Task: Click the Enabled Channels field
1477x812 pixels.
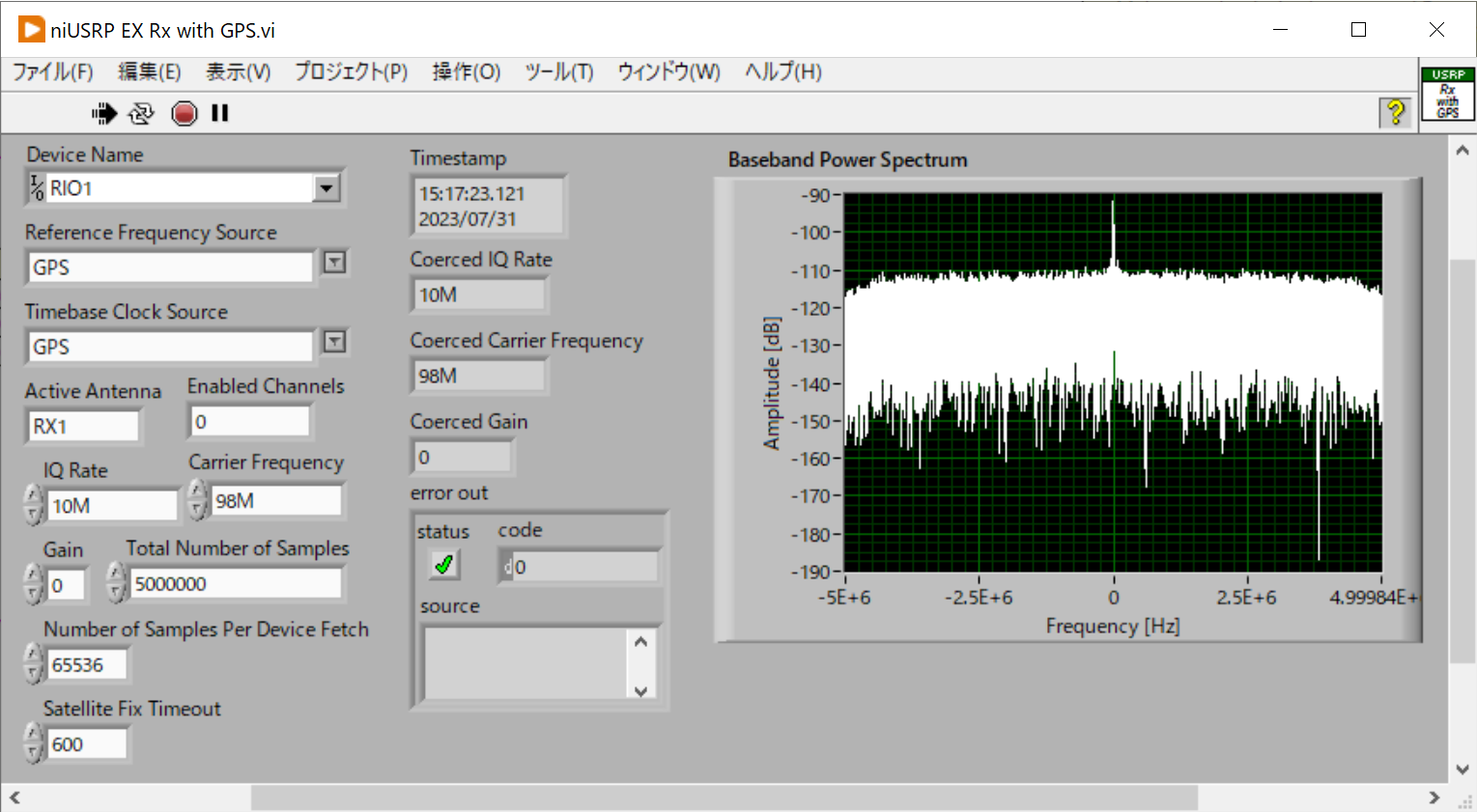Action: [x=250, y=421]
